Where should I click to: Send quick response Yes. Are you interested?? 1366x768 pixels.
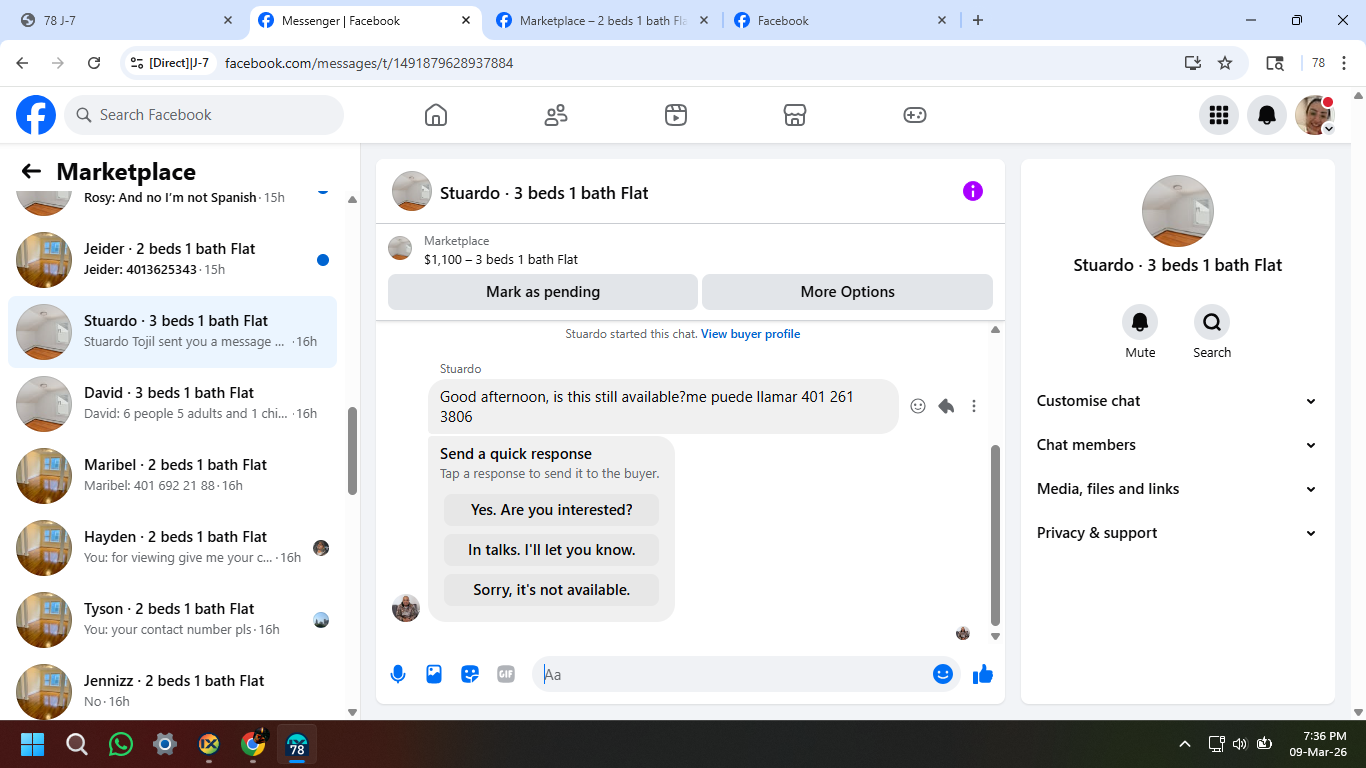552,510
